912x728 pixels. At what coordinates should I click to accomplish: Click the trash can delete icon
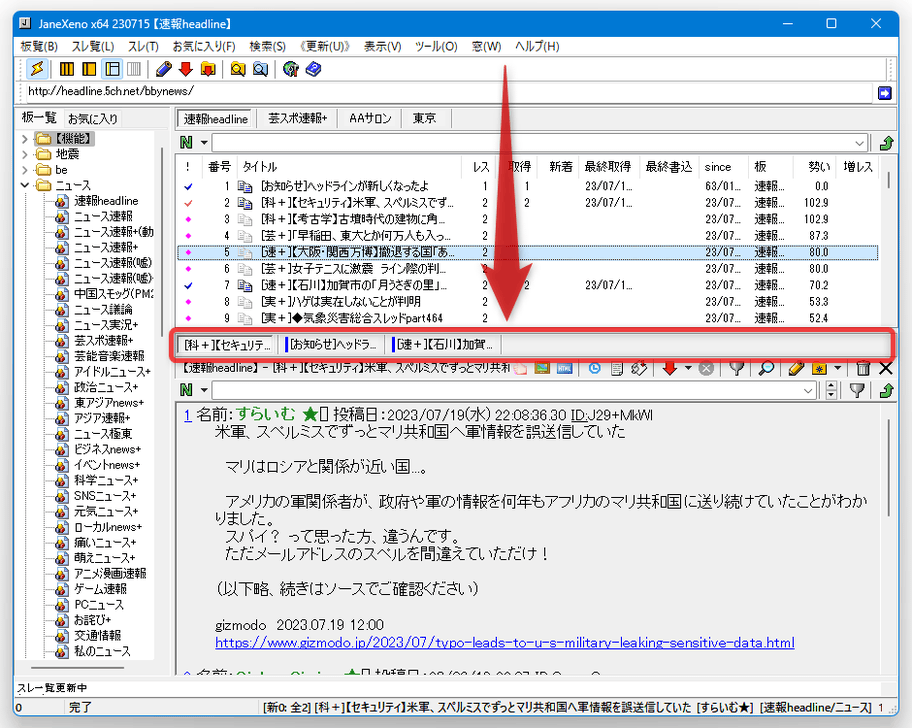pyautogui.click(x=863, y=368)
